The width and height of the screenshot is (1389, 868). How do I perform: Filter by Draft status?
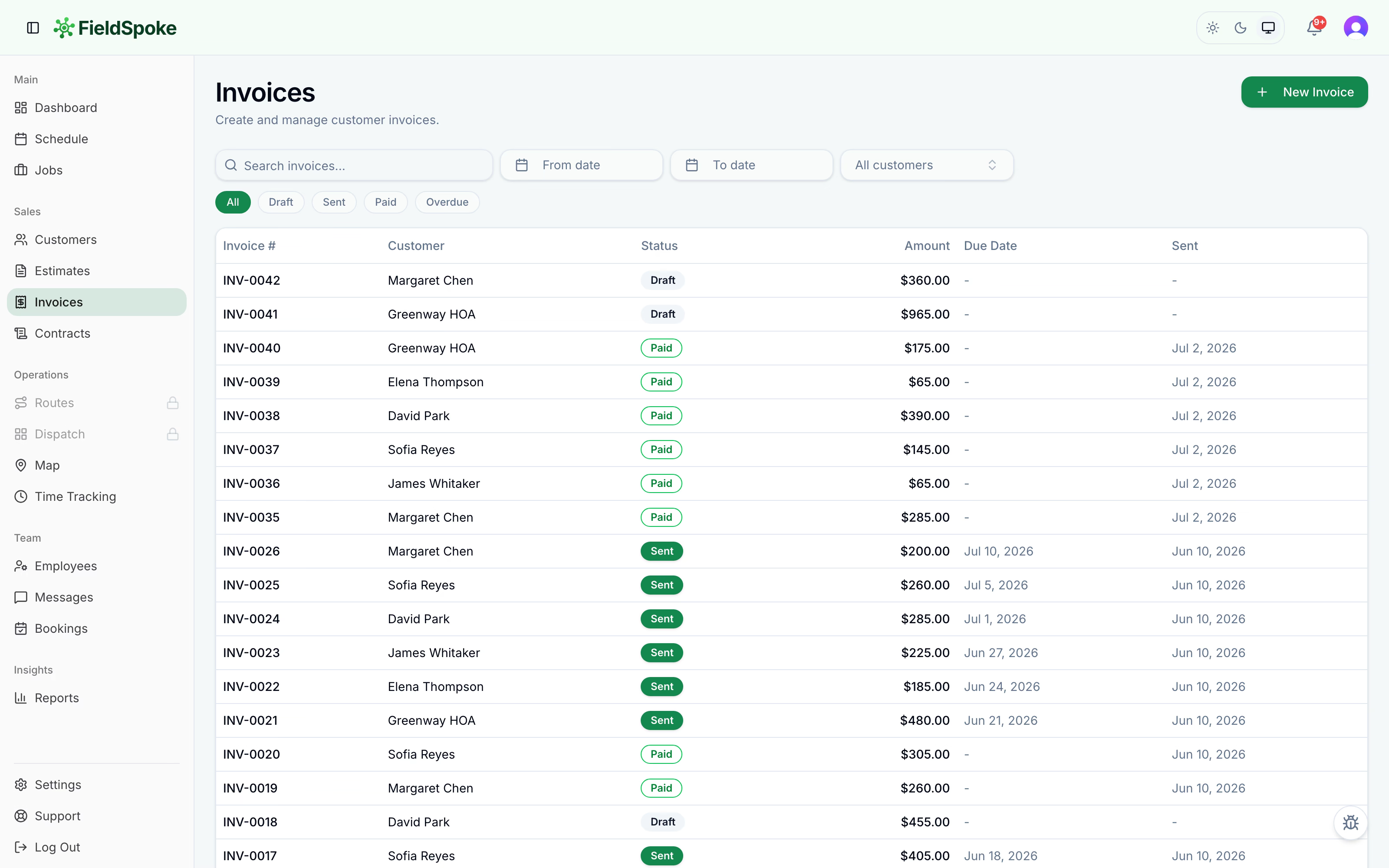click(281, 202)
